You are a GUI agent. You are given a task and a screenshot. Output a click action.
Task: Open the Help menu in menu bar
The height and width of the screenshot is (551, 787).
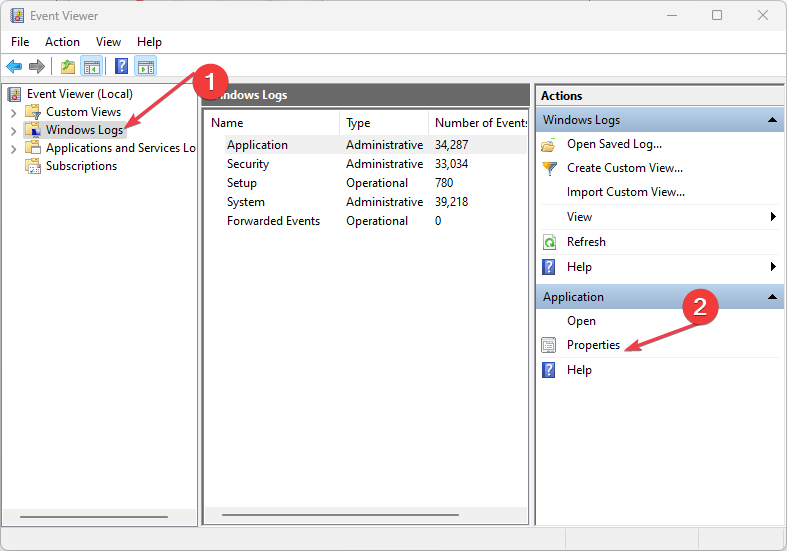pos(149,42)
